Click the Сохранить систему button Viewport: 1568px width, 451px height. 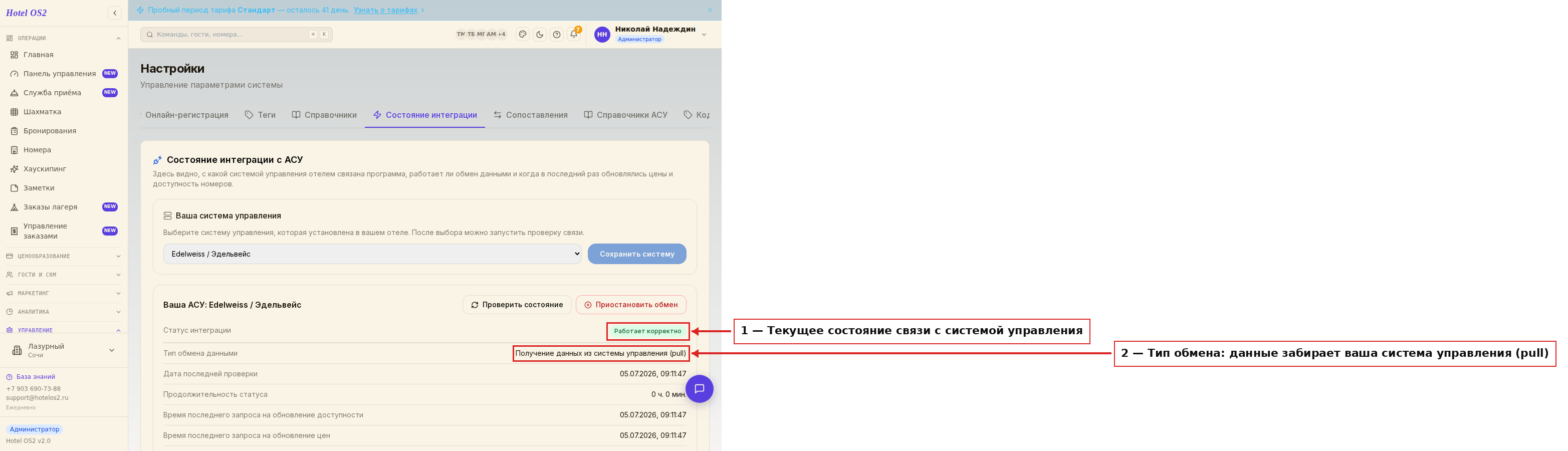point(637,254)
